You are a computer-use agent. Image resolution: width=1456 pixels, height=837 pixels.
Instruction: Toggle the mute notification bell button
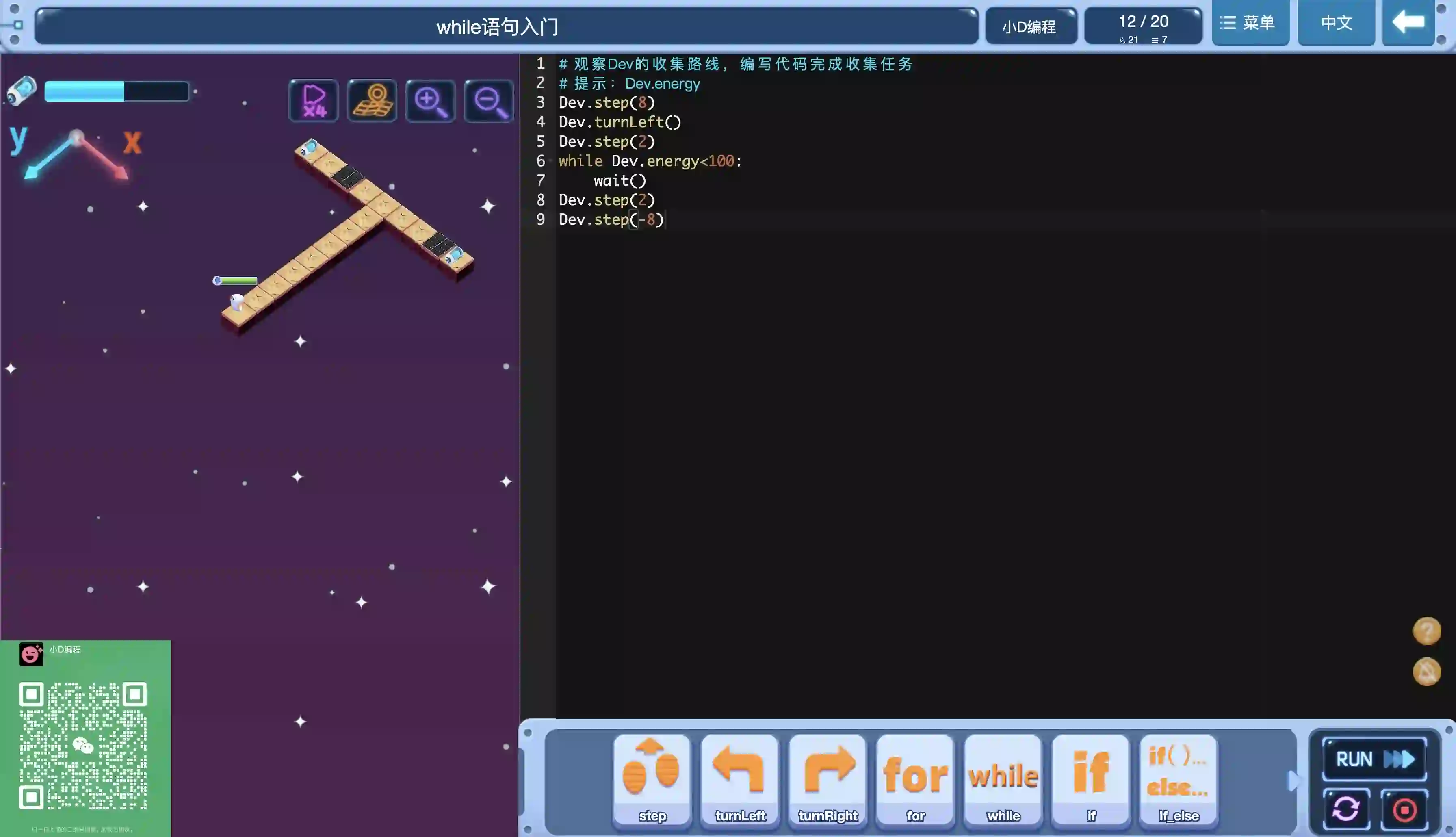click(x=1427, y=672)
